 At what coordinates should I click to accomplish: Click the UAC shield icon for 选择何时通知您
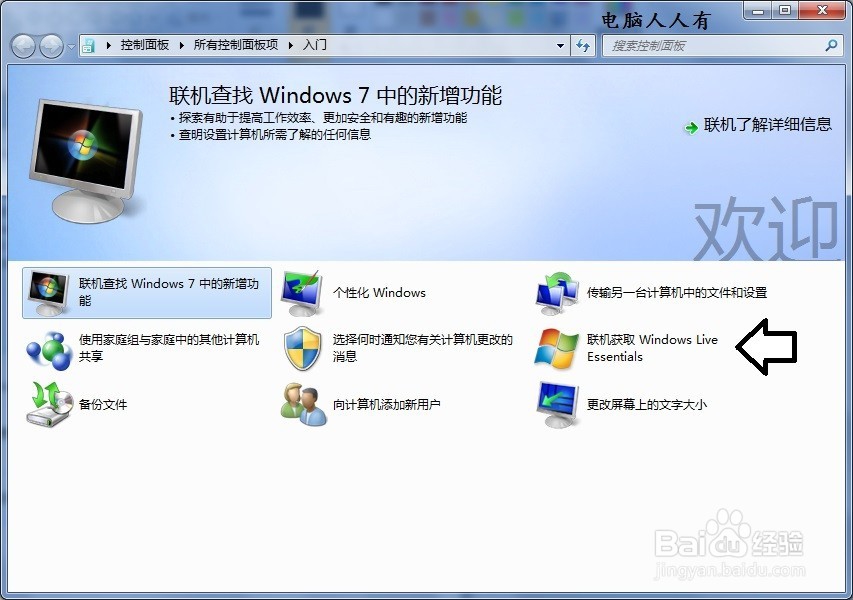[x=301, y=347]
